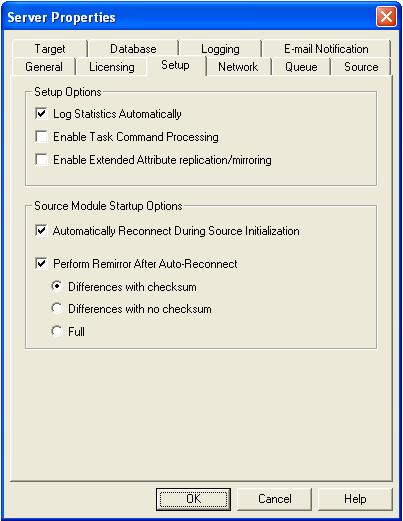This screenshot has width=403, height=521.
Task: Switch to the Target tab
Action: point(50,49)
